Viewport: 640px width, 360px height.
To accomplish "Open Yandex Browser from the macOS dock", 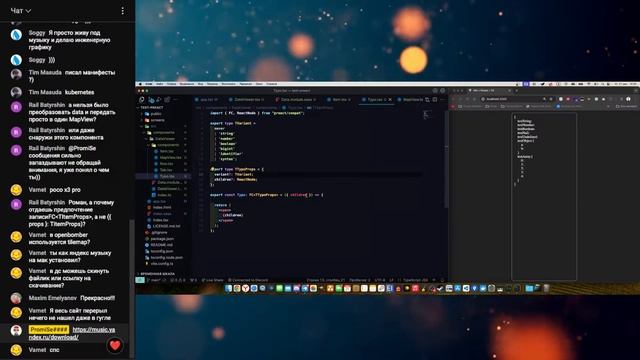I will pos(245,289).
